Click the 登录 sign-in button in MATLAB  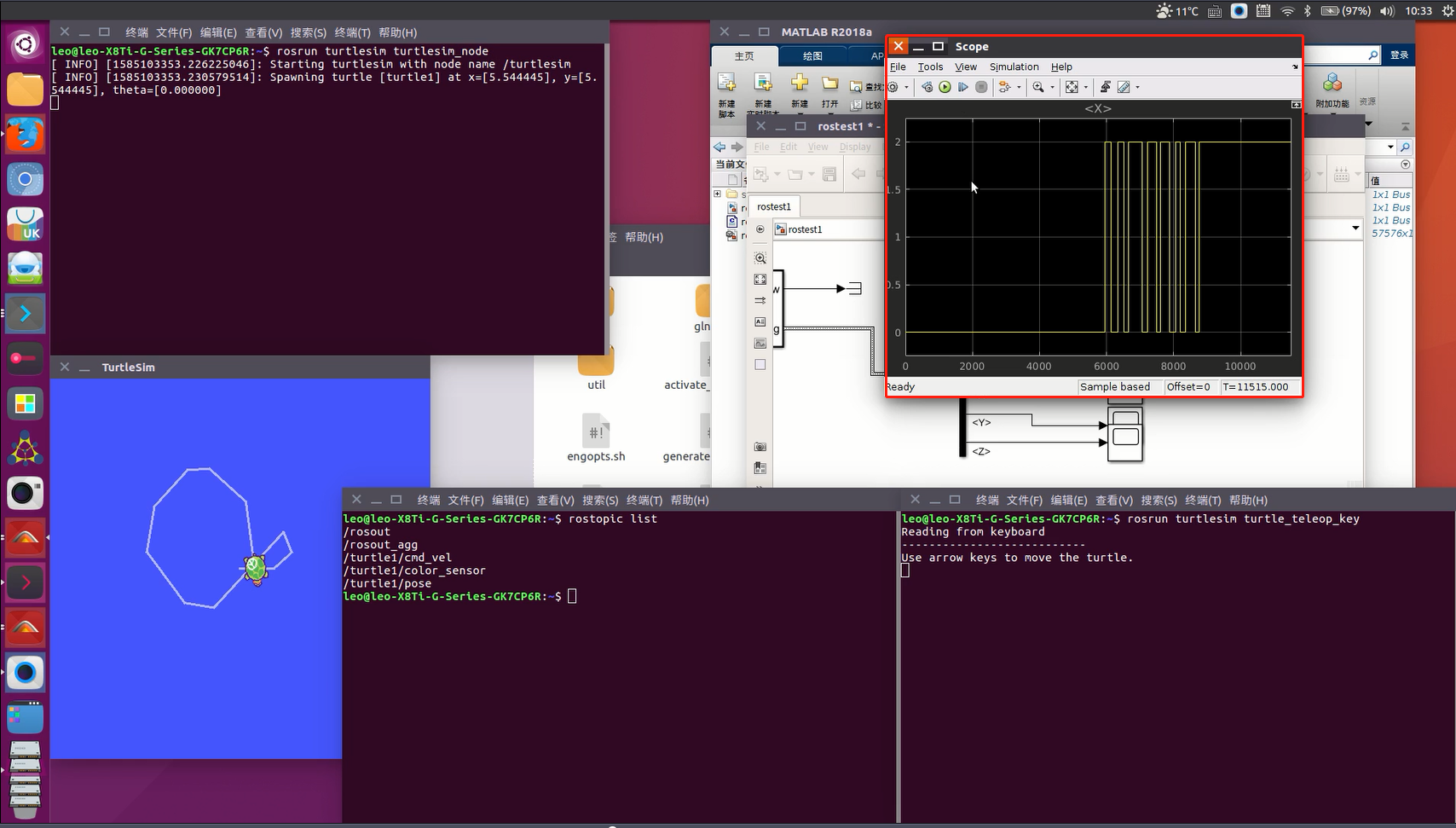(1399, 55)
